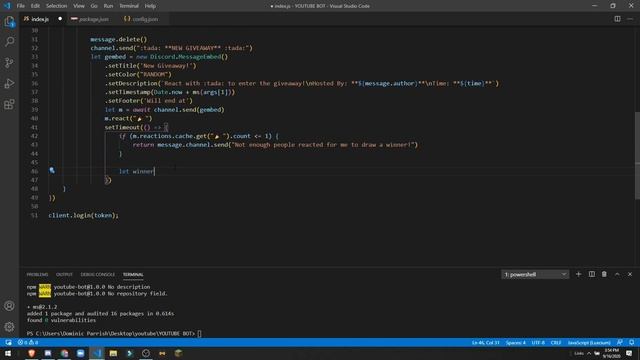Switch to the Debug Console tab
Image resolution: width=640 pixels, height=360 pixels.
(98, 274)
